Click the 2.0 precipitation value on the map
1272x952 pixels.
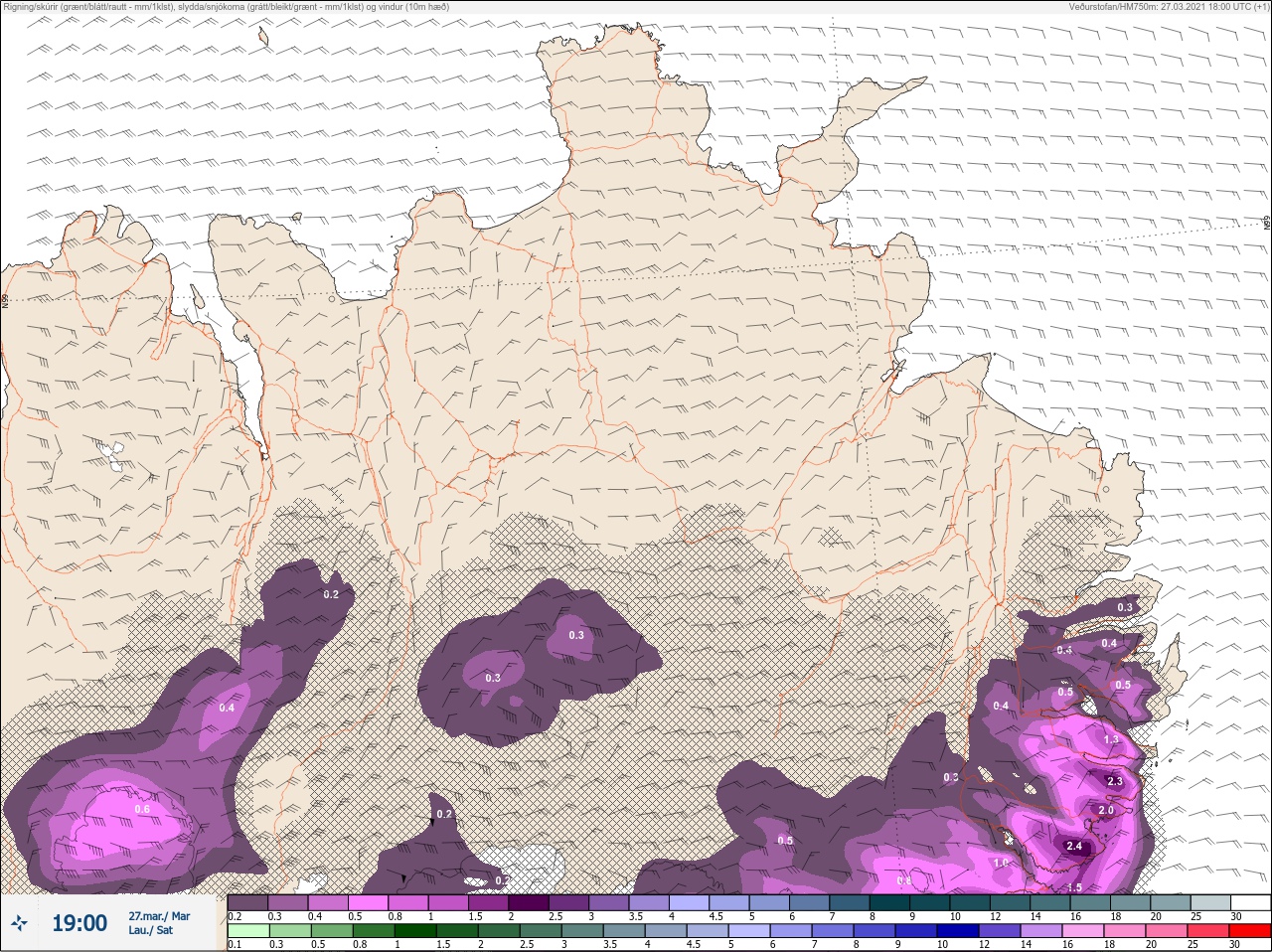(1106, 811)
